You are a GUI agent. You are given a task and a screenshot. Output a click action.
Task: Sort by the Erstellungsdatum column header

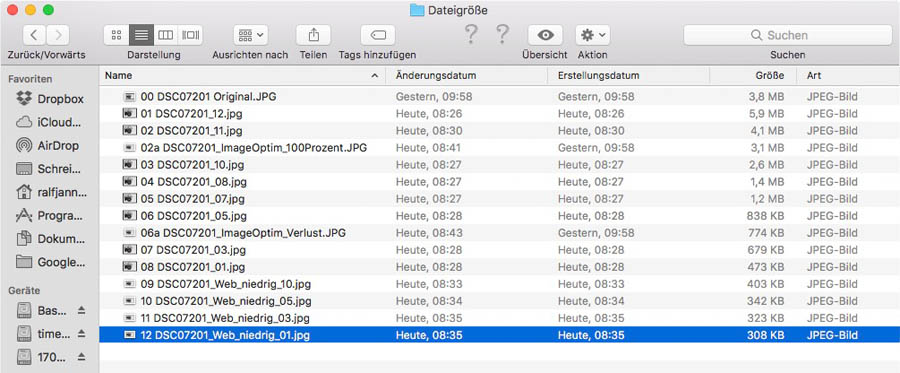(x=629, y=76)
